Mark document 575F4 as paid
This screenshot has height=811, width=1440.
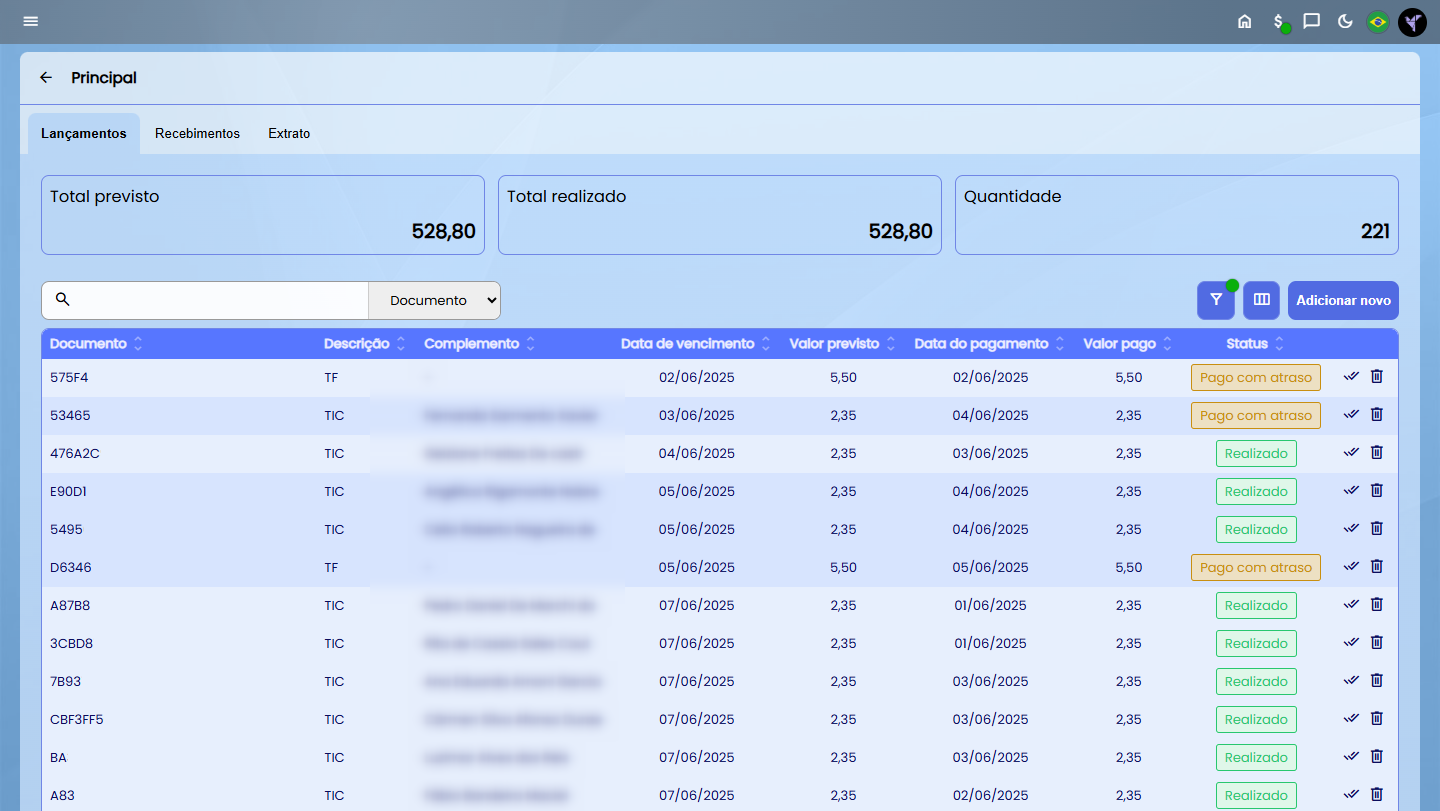(1352, 376)
